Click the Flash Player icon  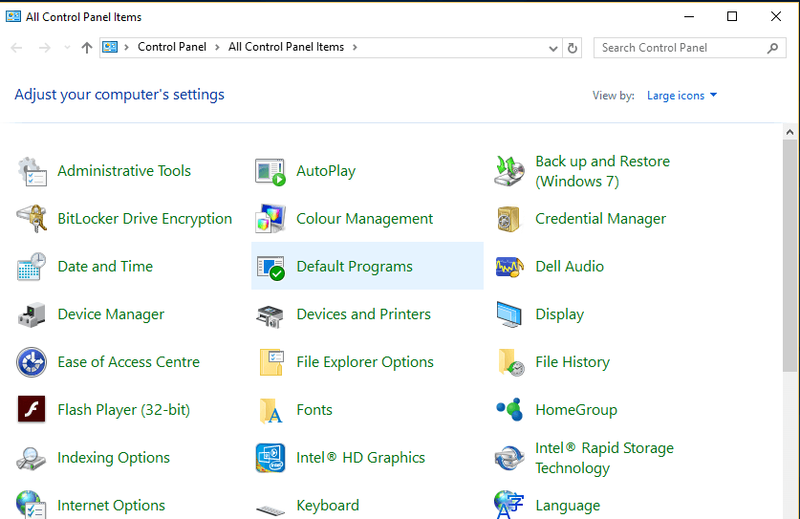coord(32,409)
